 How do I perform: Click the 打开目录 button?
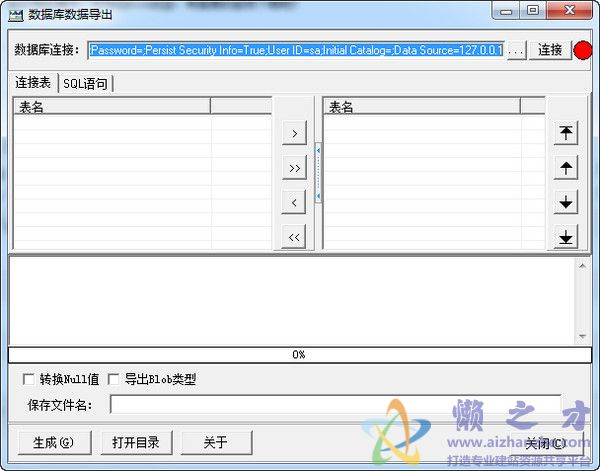click(x=136, y=443)
